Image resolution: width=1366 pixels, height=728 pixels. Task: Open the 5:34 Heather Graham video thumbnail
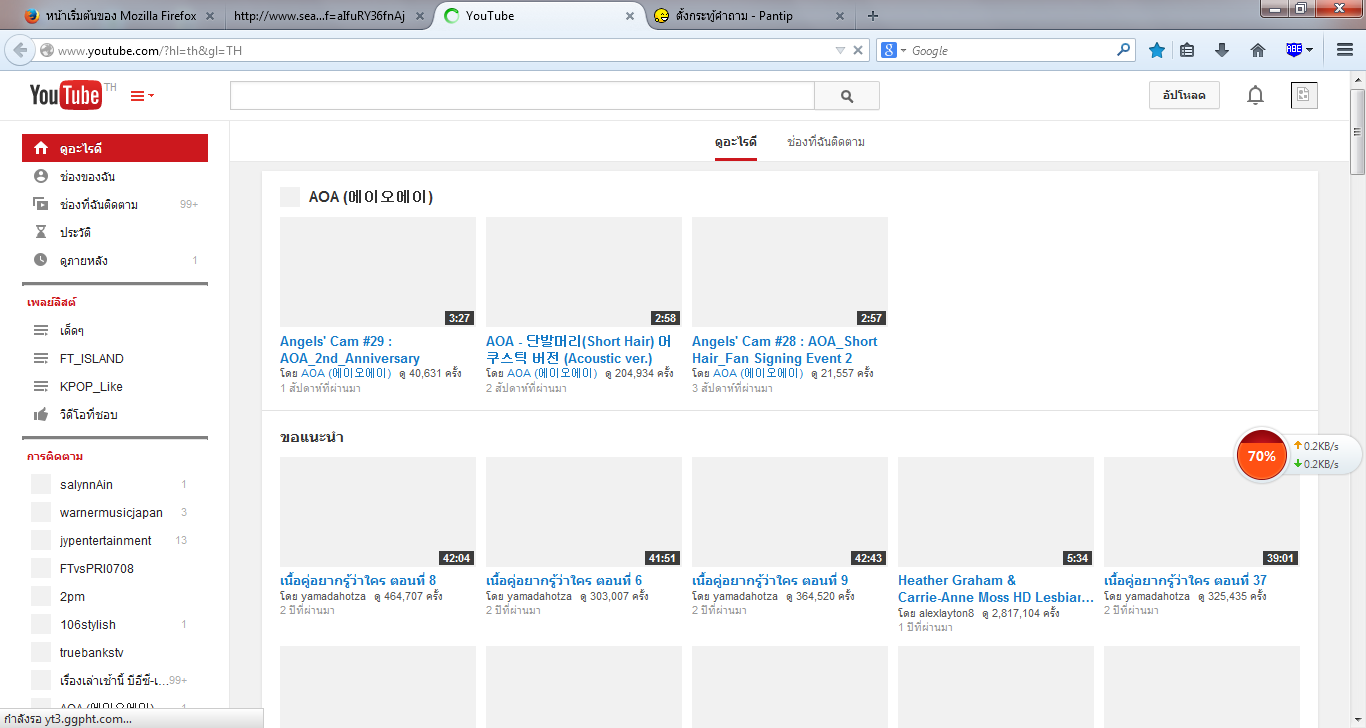tap(996, 512)
